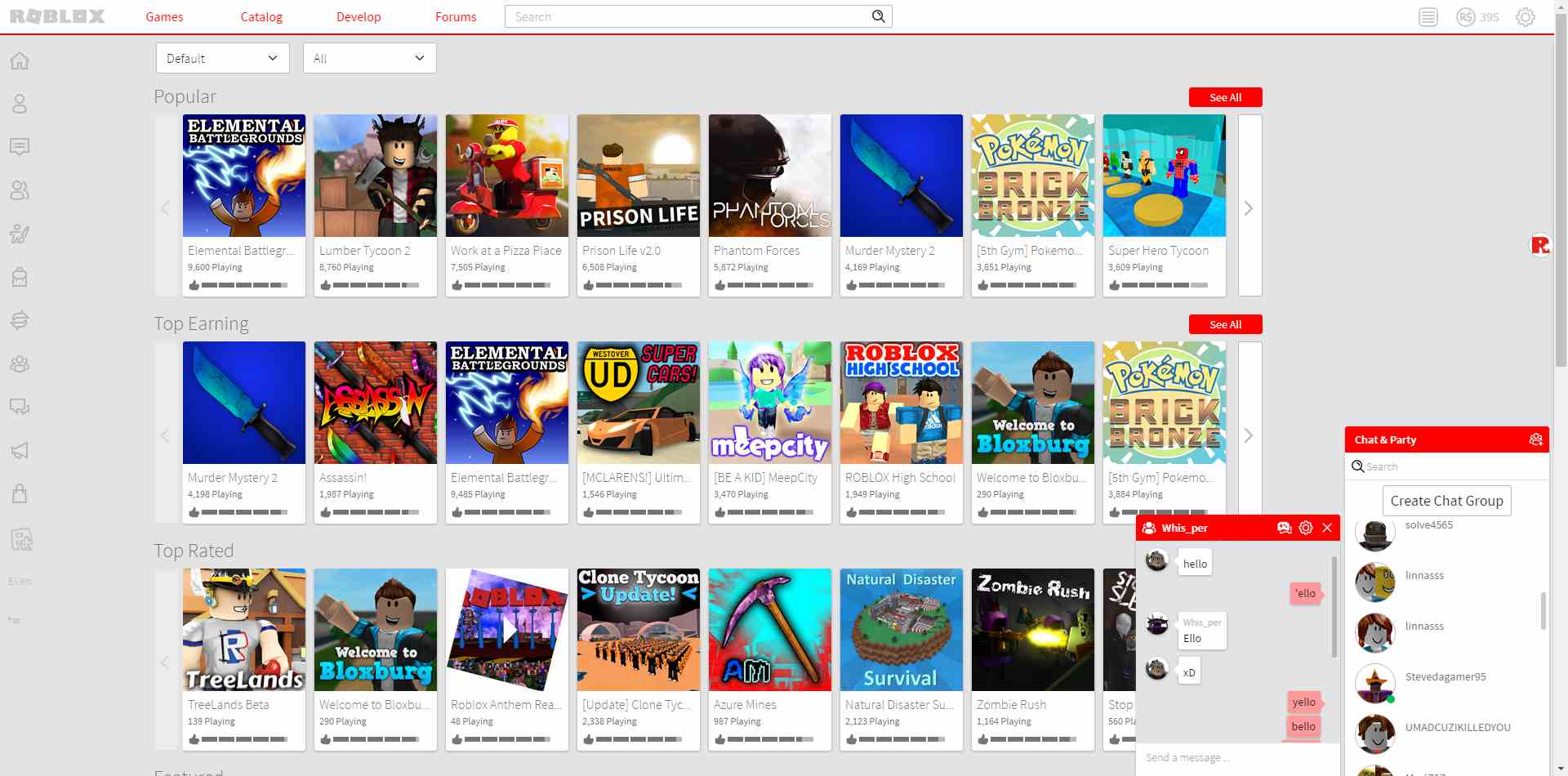
Task: Select the Groups icon in the sidebar
Action: pyautogui.click(x=19, y=363)
